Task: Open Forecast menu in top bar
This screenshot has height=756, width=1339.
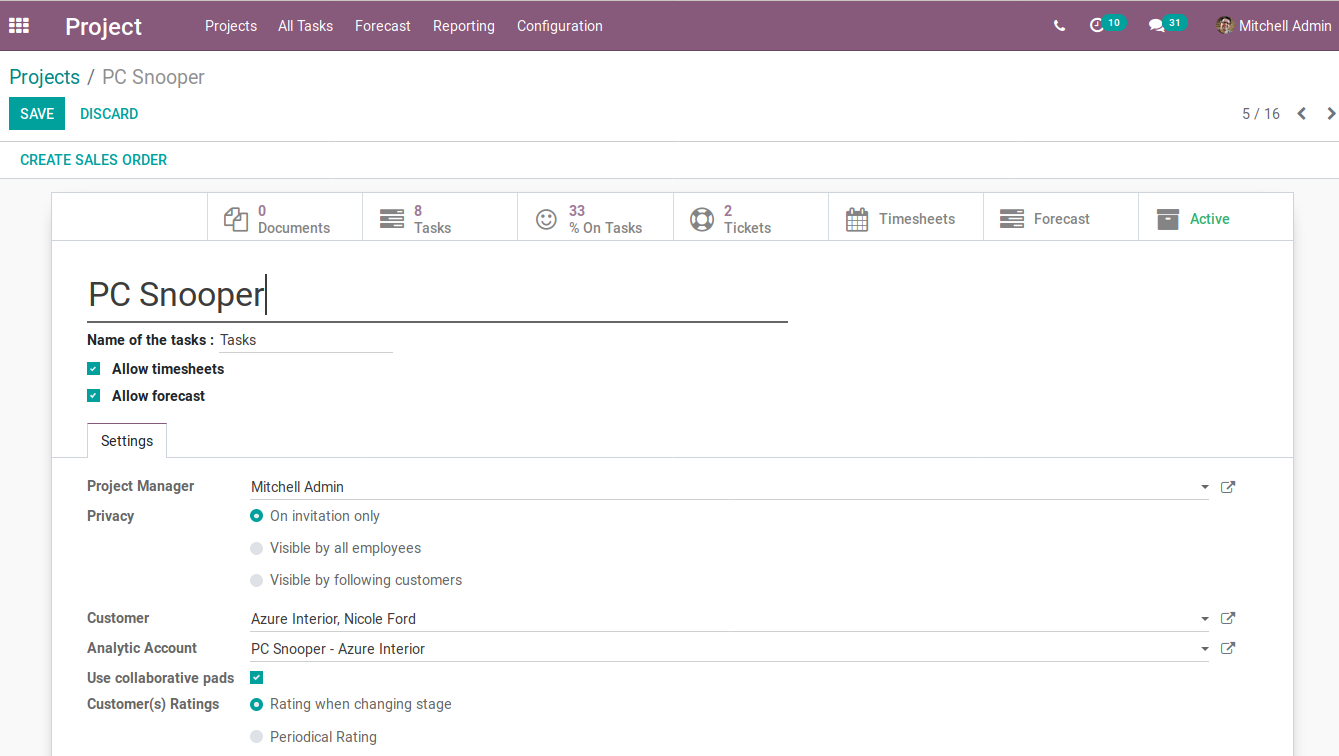Action: click(383, 26)
